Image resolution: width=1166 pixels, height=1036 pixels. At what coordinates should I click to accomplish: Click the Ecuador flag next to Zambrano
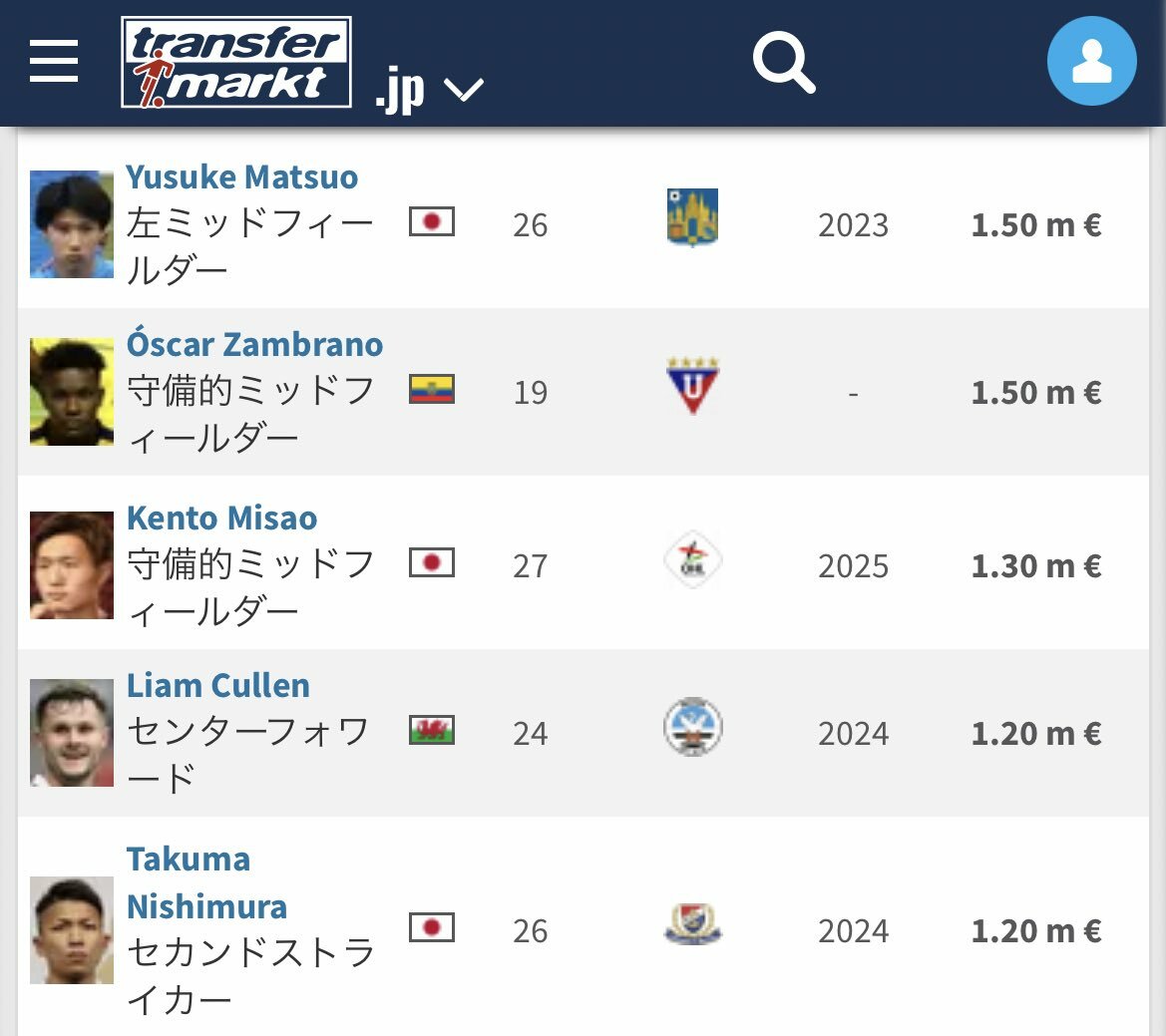tap(431, 390)
